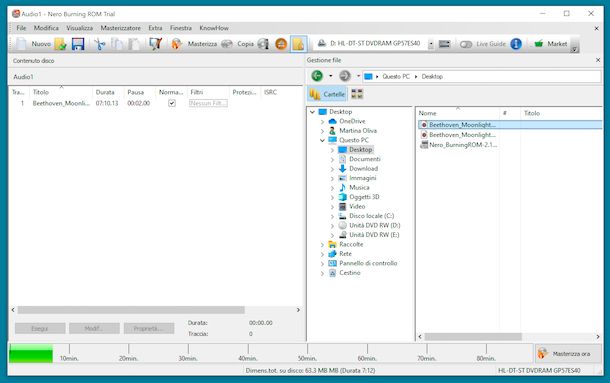Open the Nessun Filtro filters field
The height and width of the screenshot is (383, 610).
coord(208,103)
